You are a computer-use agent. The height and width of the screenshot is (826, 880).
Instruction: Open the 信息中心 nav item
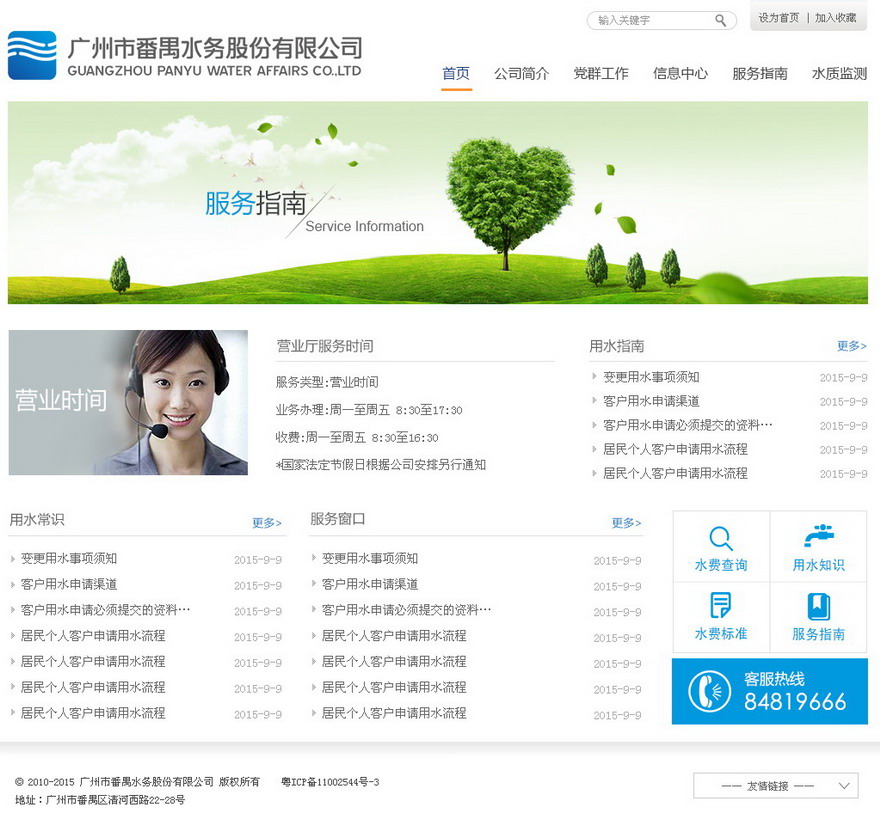680,74
